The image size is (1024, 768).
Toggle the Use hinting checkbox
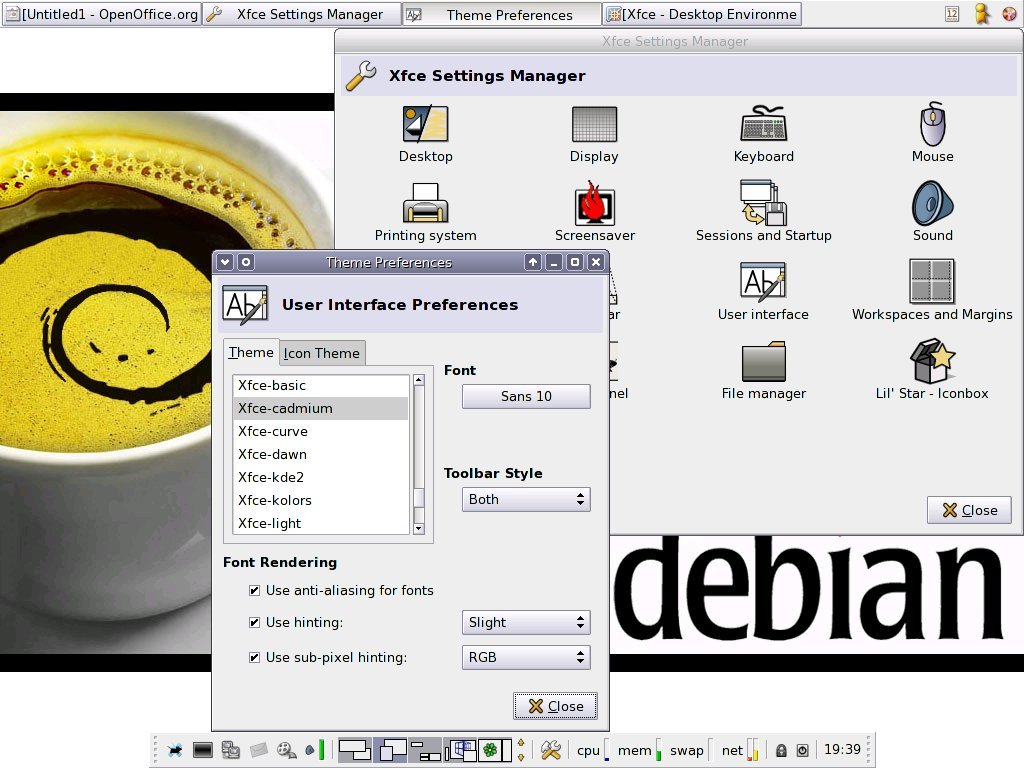pyautogui.click(x=255, y=622)
